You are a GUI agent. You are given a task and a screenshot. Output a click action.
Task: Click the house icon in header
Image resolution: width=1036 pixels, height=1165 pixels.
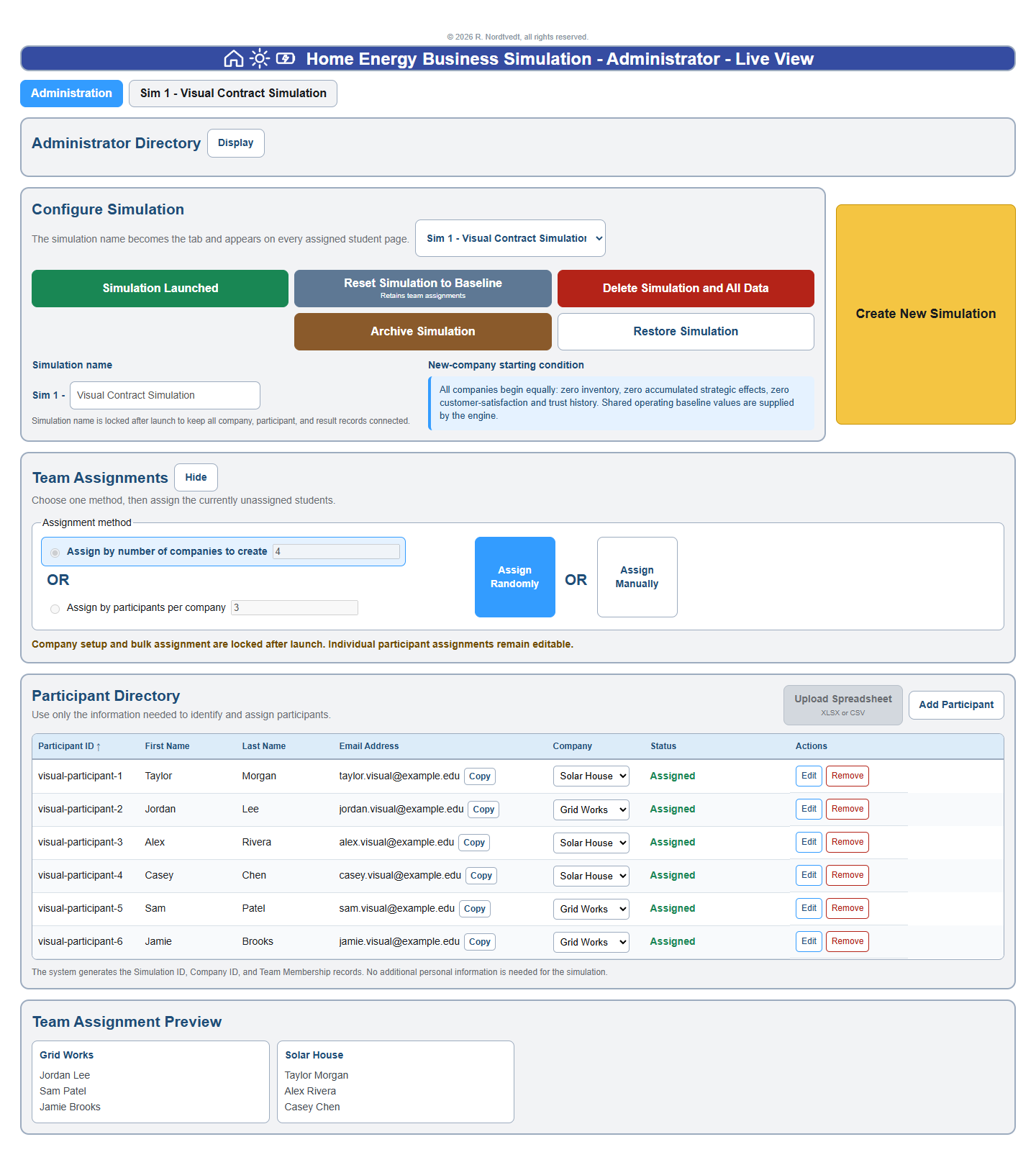234,59
